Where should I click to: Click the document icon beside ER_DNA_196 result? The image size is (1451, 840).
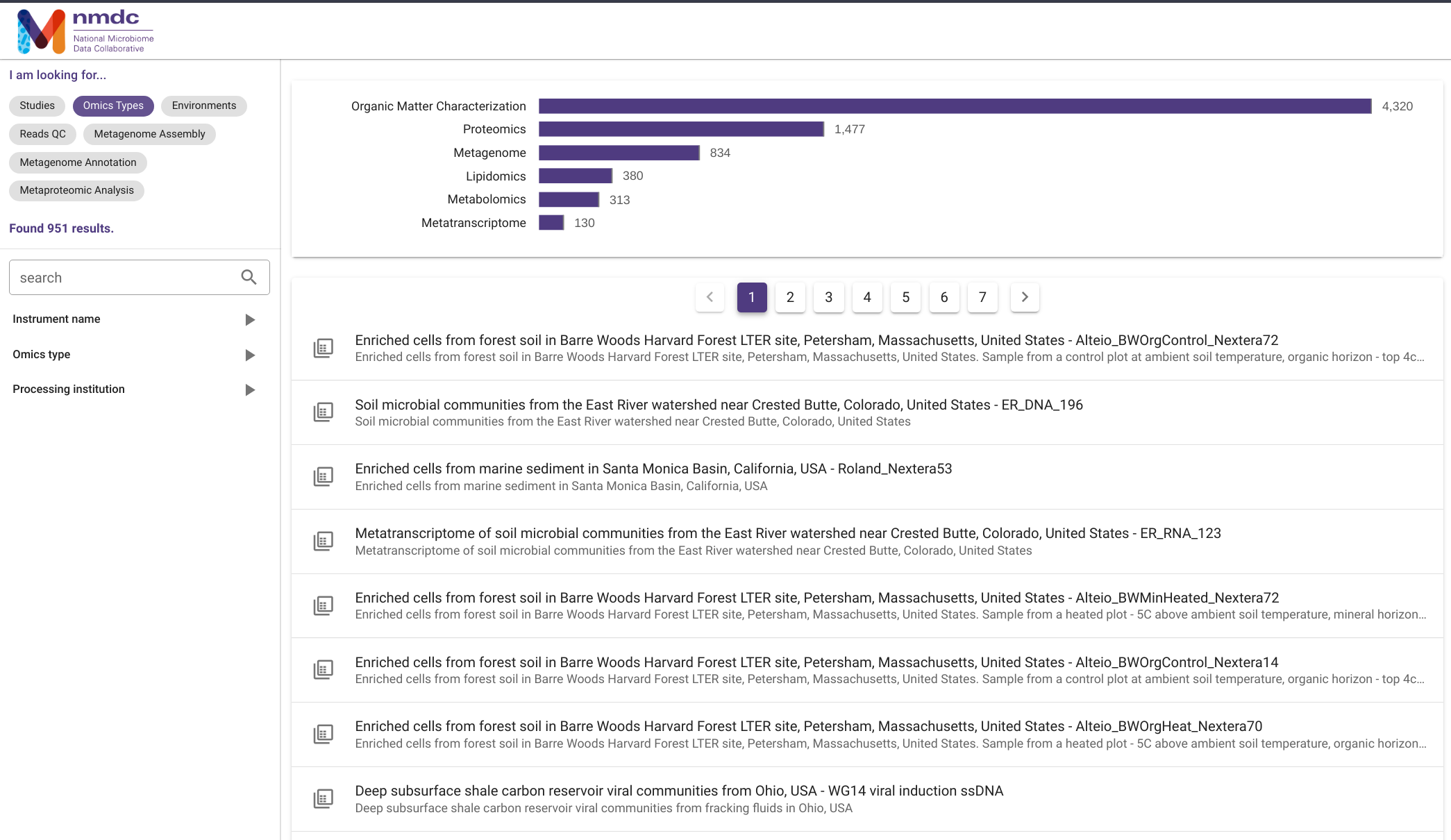(323, 412)
